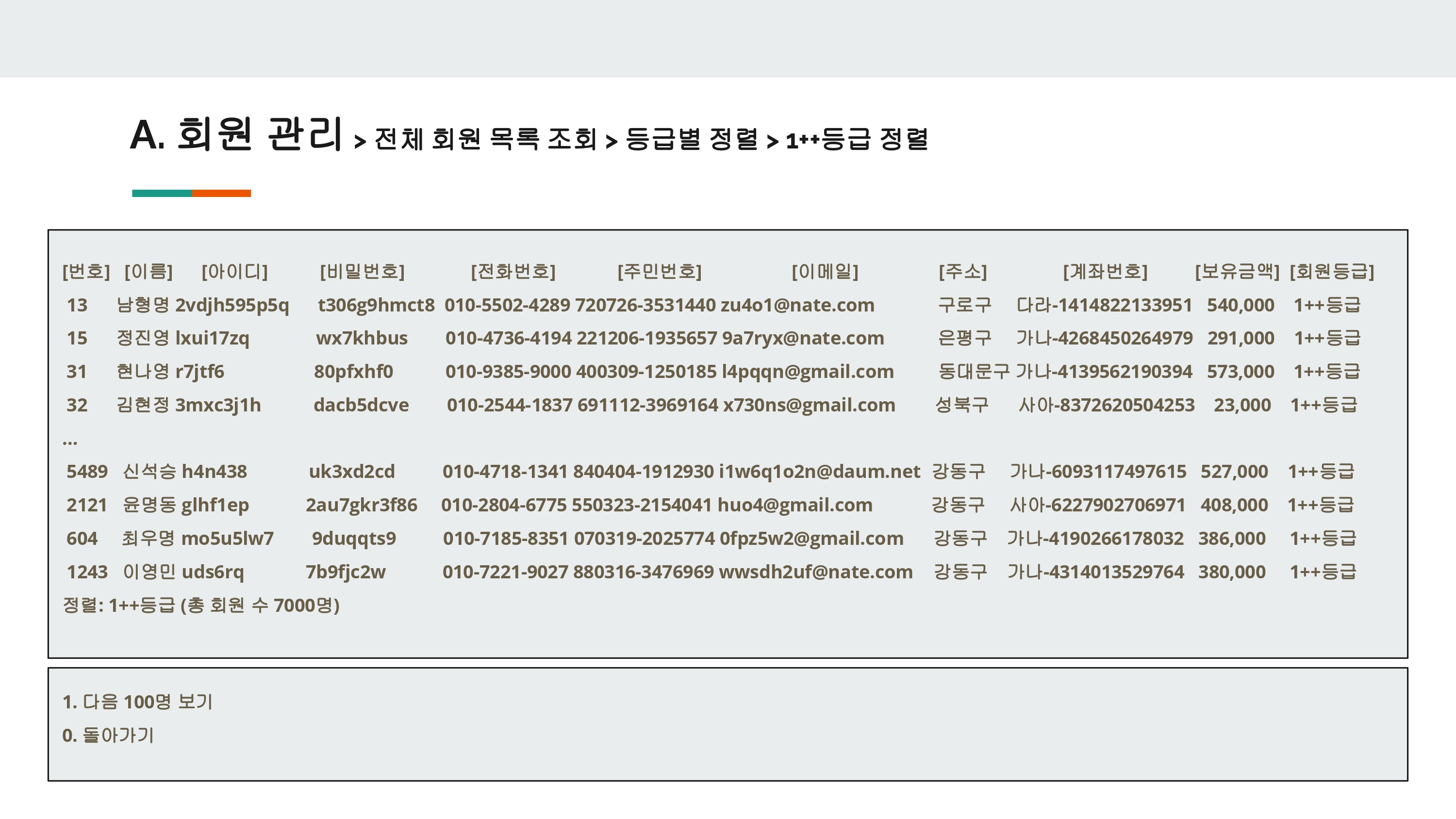1456x819 pixels.
Task: Click email wwsdh2uf@nate.com
Action: [816, 572]
